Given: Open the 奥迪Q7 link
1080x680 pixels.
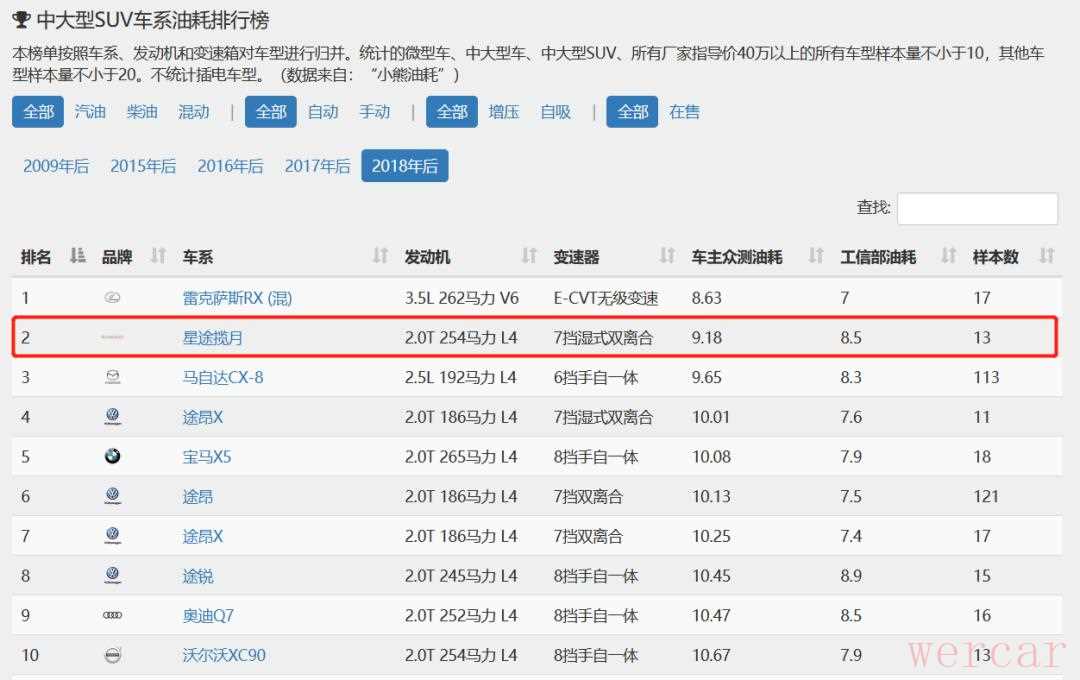Looking at the screenshot, I should [x=208, y=616].
